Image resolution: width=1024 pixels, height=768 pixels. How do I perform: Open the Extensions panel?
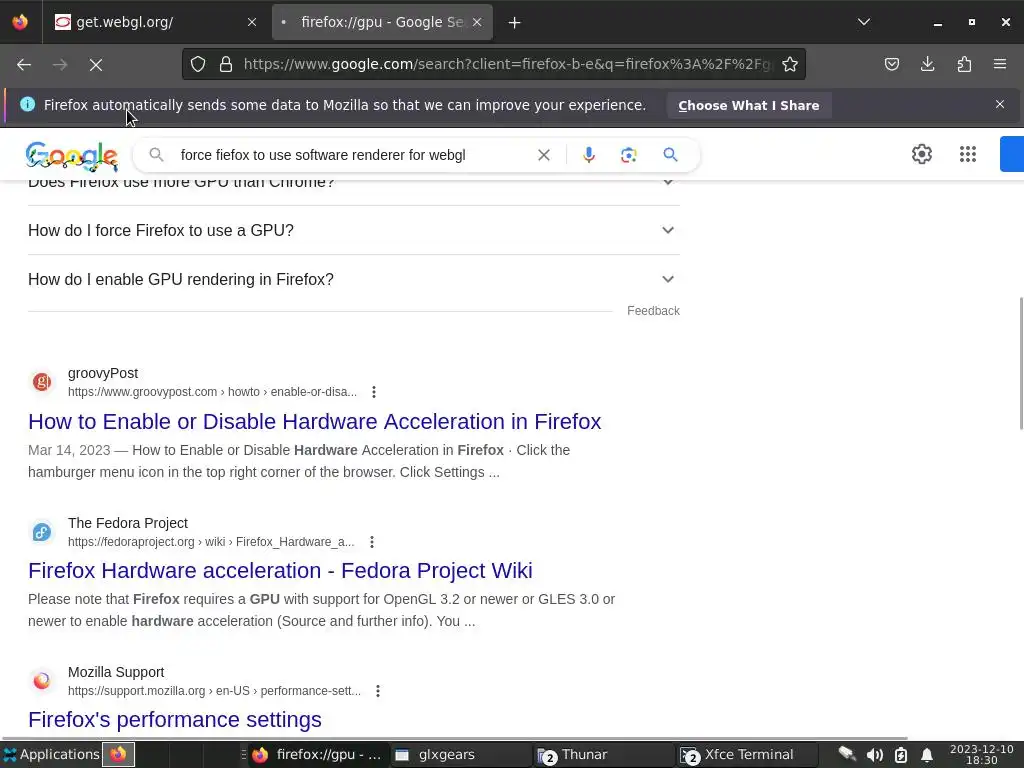pos(964,64)
